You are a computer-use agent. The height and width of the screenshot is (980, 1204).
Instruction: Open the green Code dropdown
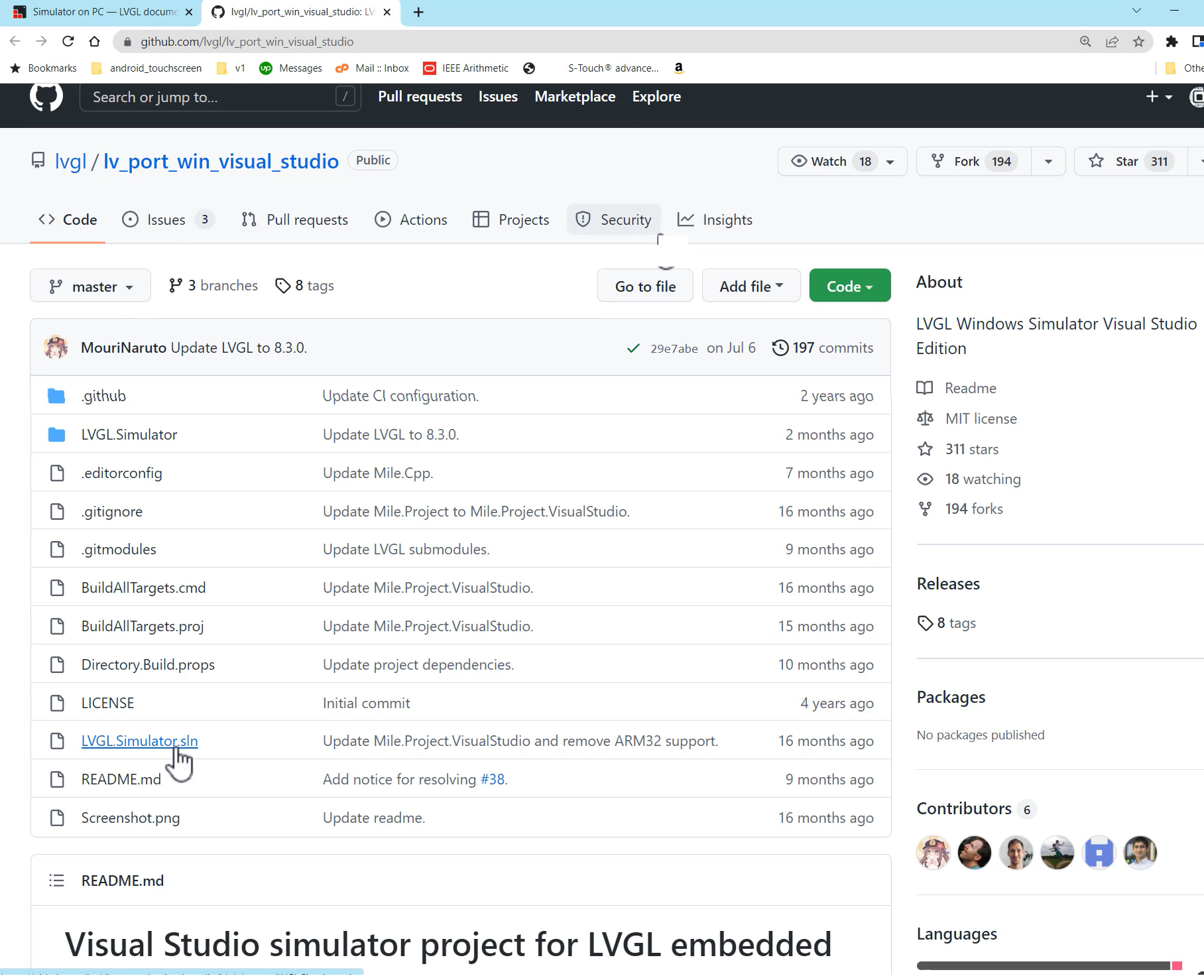point(849,286)
